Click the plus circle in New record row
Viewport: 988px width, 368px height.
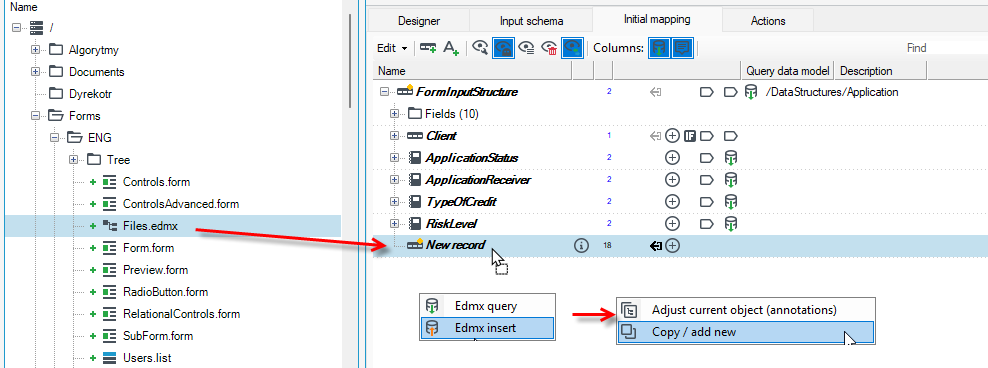[x=672, y=246]
